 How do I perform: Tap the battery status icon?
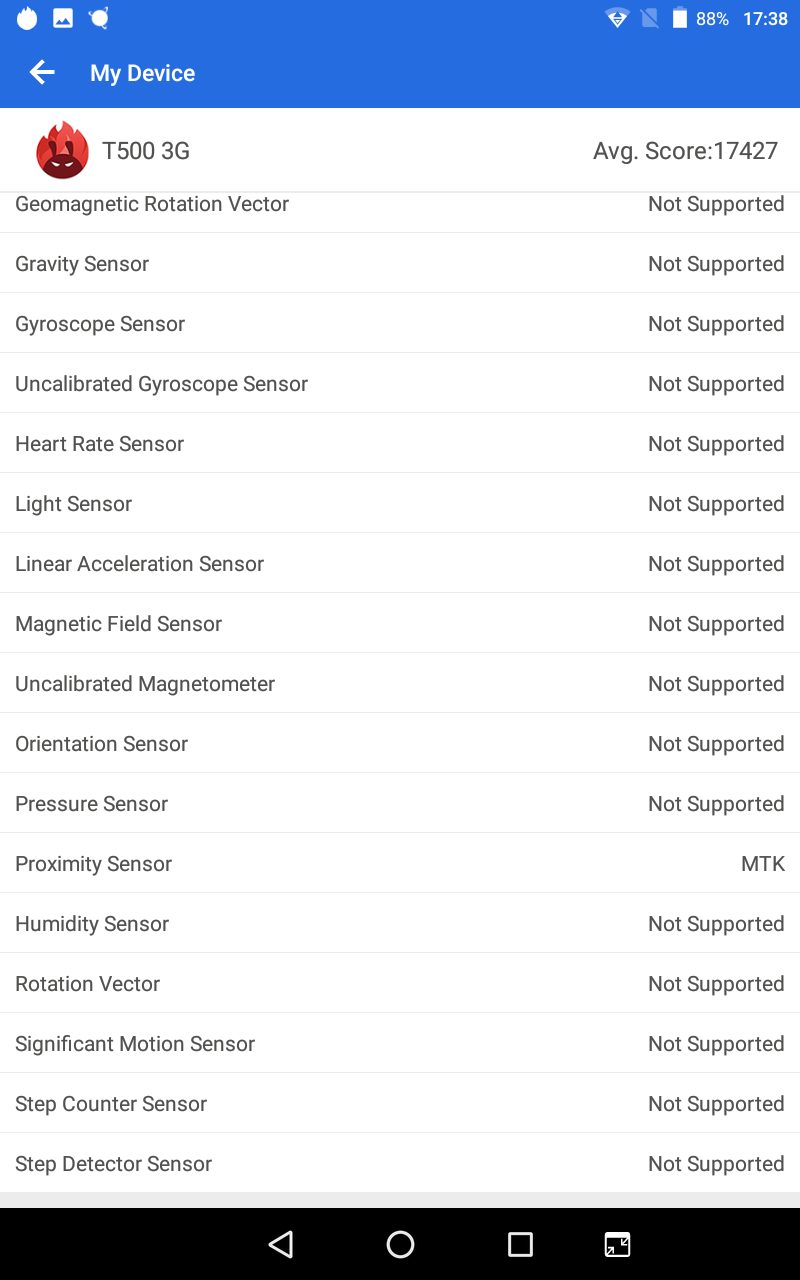pos(680,18)
